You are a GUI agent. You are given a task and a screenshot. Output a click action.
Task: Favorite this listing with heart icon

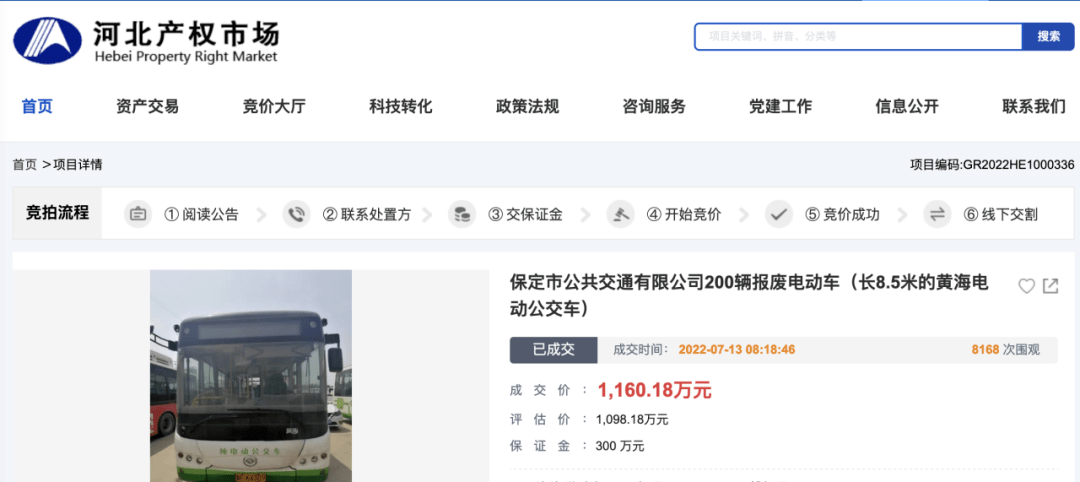point(1026,286)
